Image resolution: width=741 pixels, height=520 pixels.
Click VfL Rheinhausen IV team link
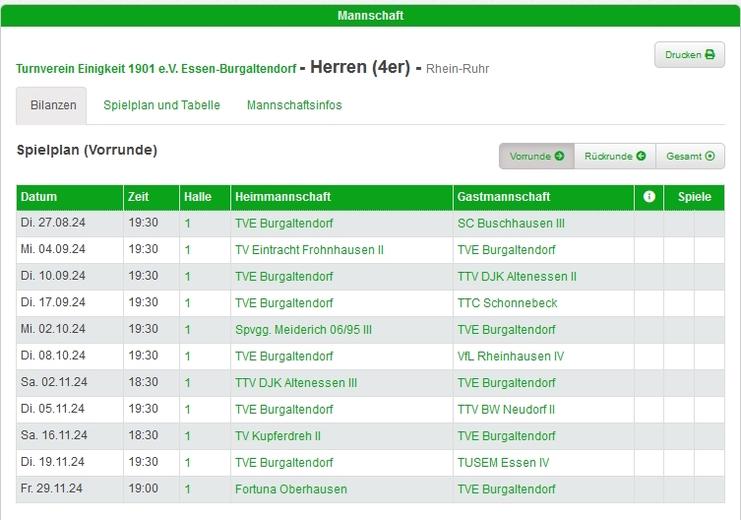pyautogui.click(x=510, y=356)
